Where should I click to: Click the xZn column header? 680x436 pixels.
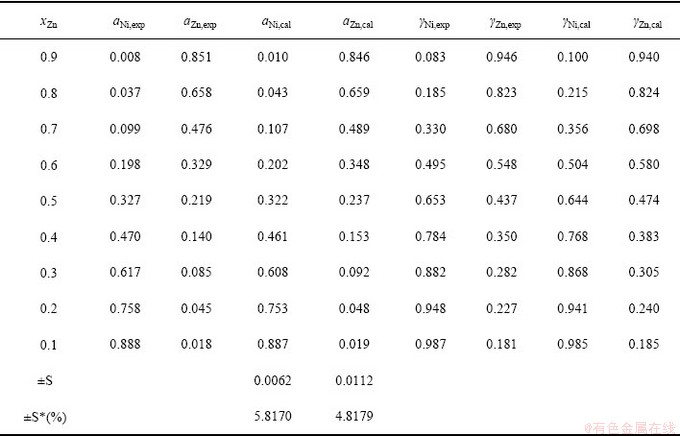[49, 22]
